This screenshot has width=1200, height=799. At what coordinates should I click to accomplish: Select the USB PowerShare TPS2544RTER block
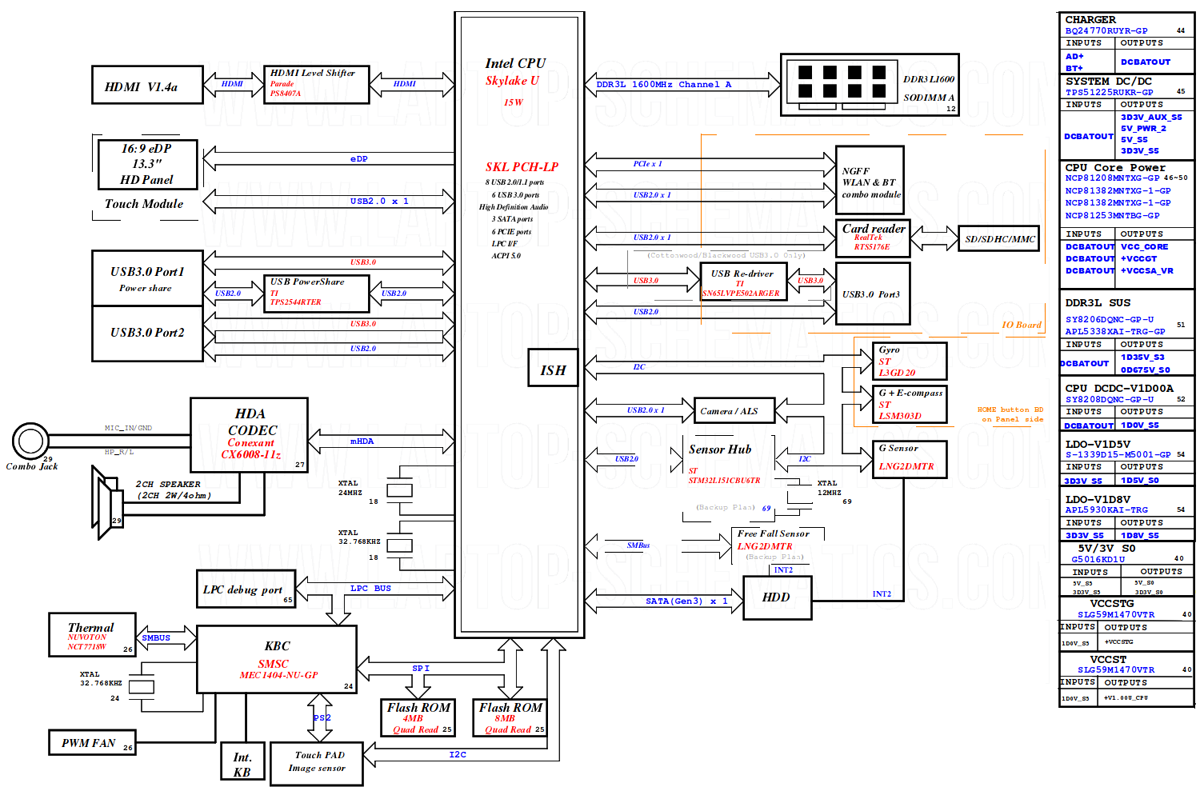pos(318,294)
